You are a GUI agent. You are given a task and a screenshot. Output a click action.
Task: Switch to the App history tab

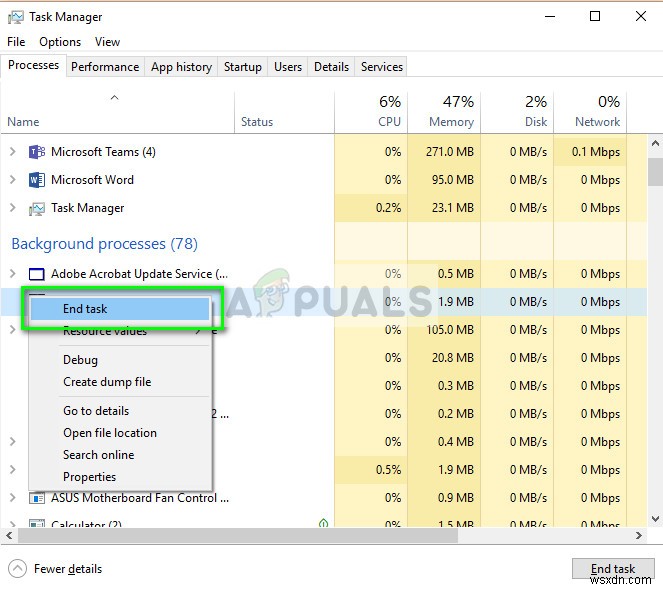(181, 67)
